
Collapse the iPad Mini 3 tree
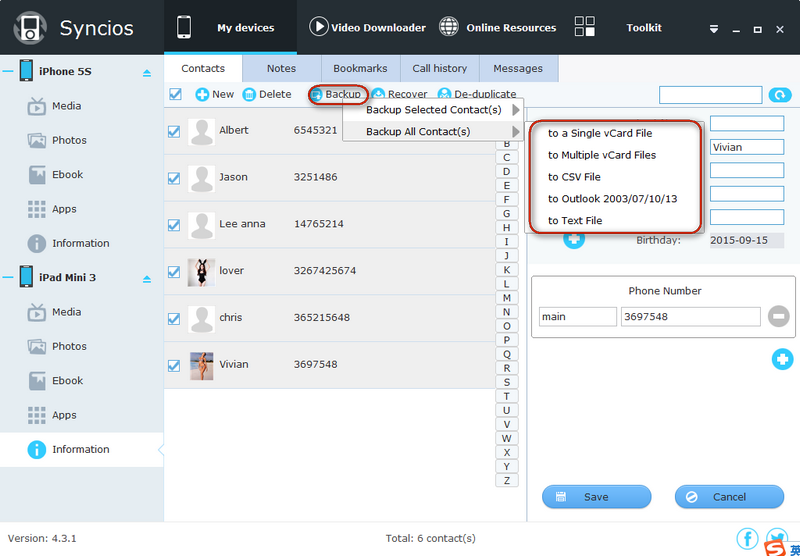click(8, 277)
